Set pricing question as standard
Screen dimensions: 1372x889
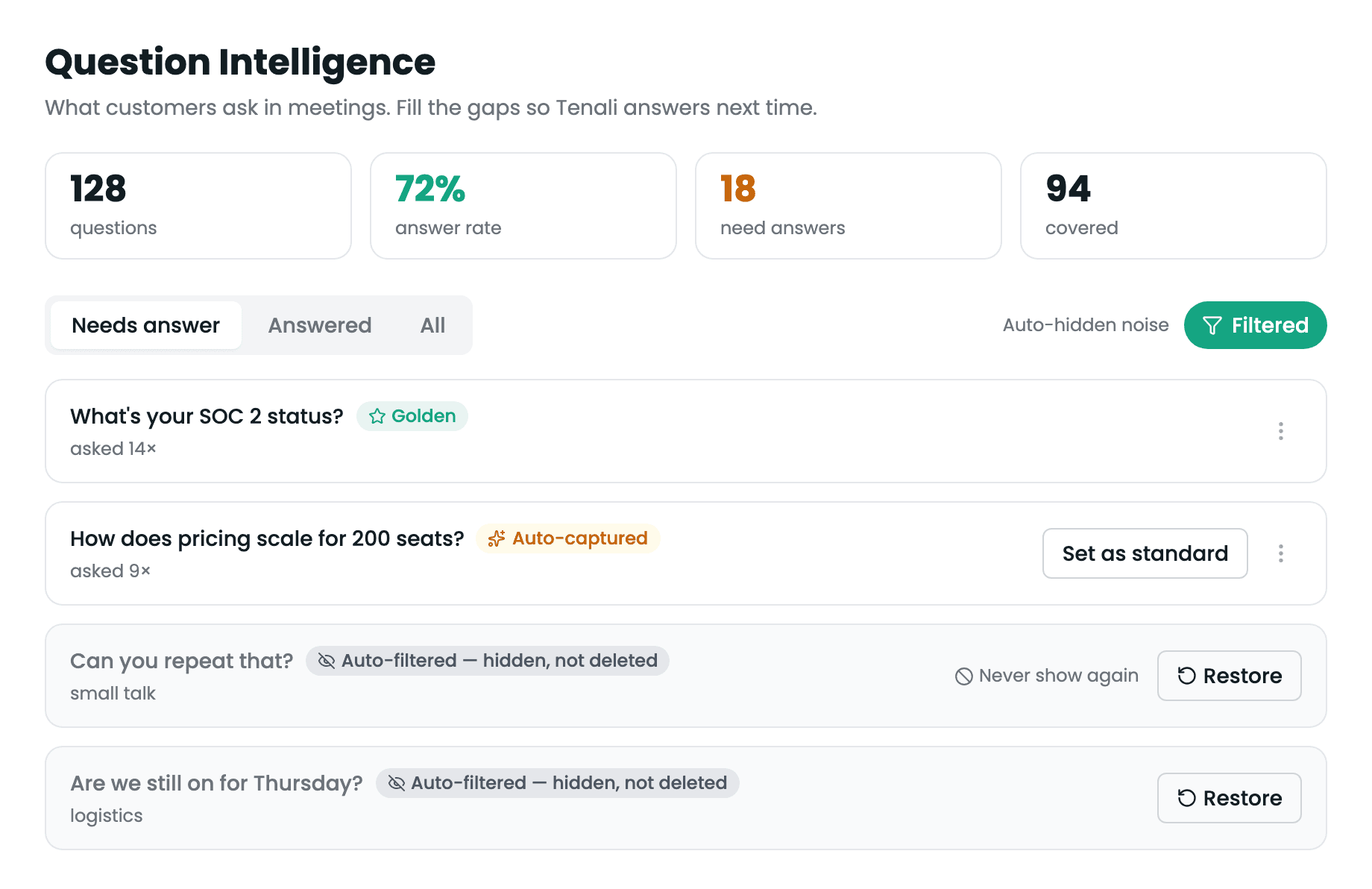coord(1145,553)
